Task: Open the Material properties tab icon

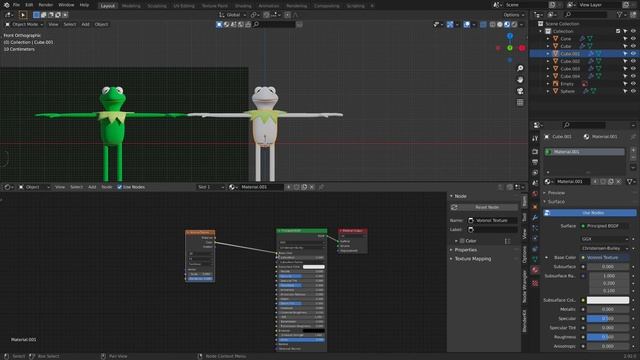Action: click(x=535, y=270)
